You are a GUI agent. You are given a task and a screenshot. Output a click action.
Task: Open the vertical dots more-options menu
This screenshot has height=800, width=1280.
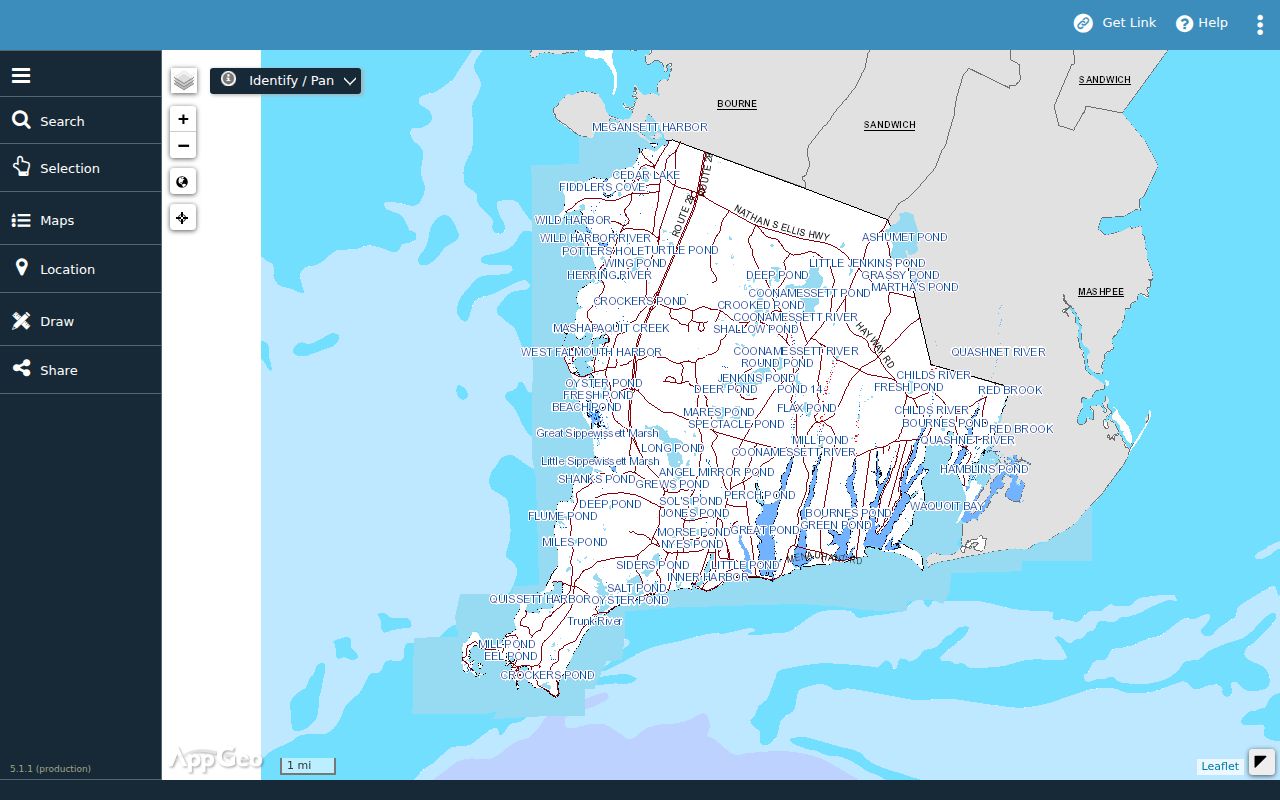tap(1260, 24)
